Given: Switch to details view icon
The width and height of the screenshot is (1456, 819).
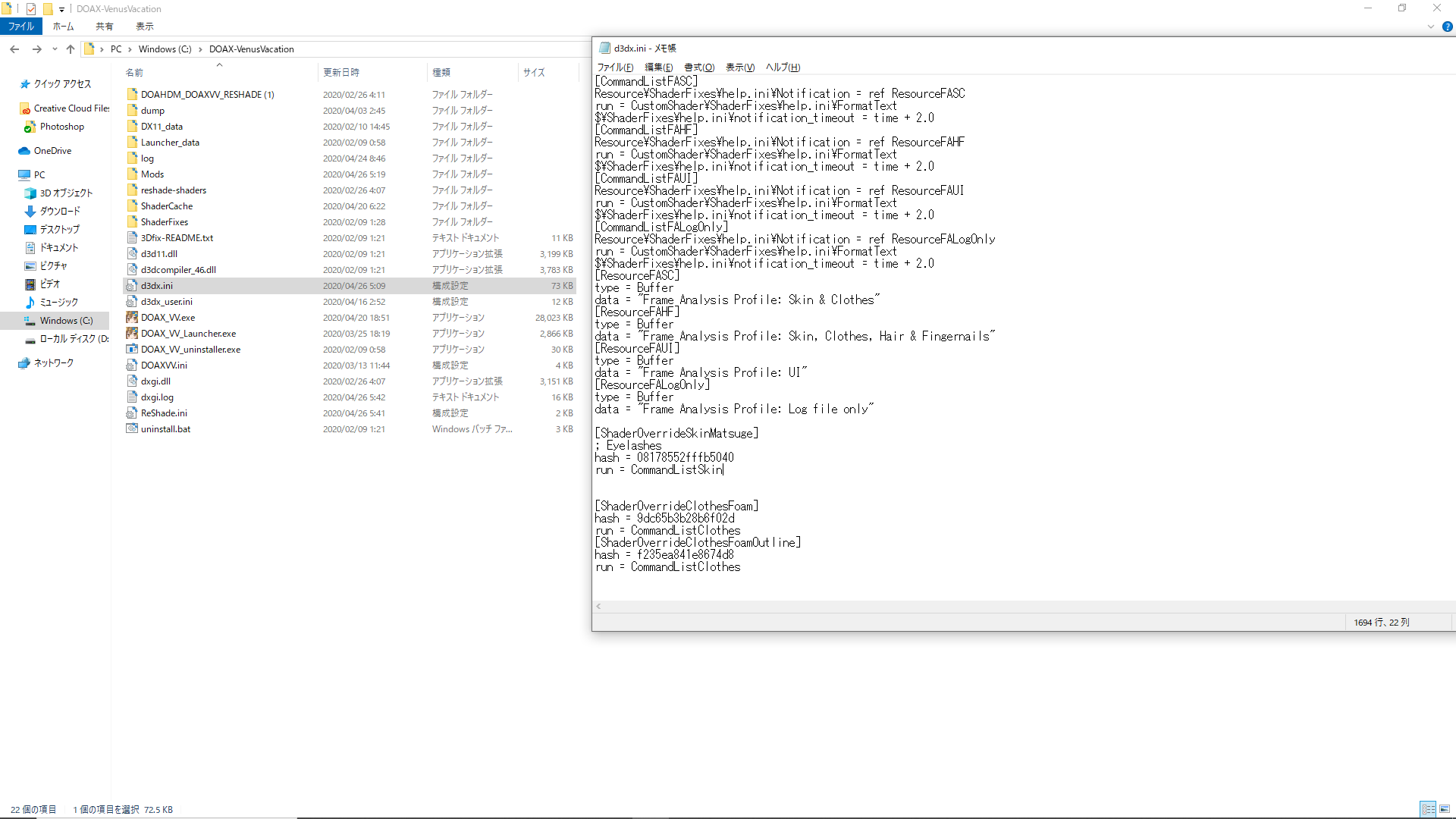Looking at the screenshot, I should click(x=1429, y=809).
